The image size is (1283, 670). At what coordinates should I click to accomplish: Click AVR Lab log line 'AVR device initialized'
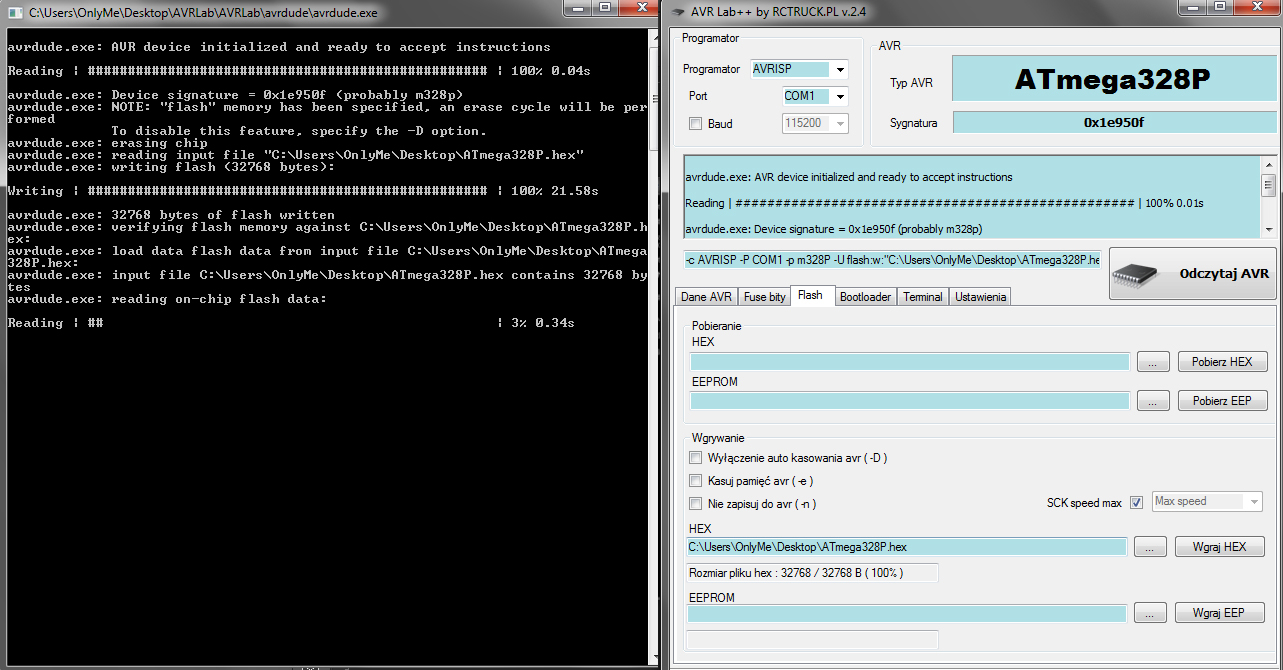pyautogui.click(x=849, y=177)
